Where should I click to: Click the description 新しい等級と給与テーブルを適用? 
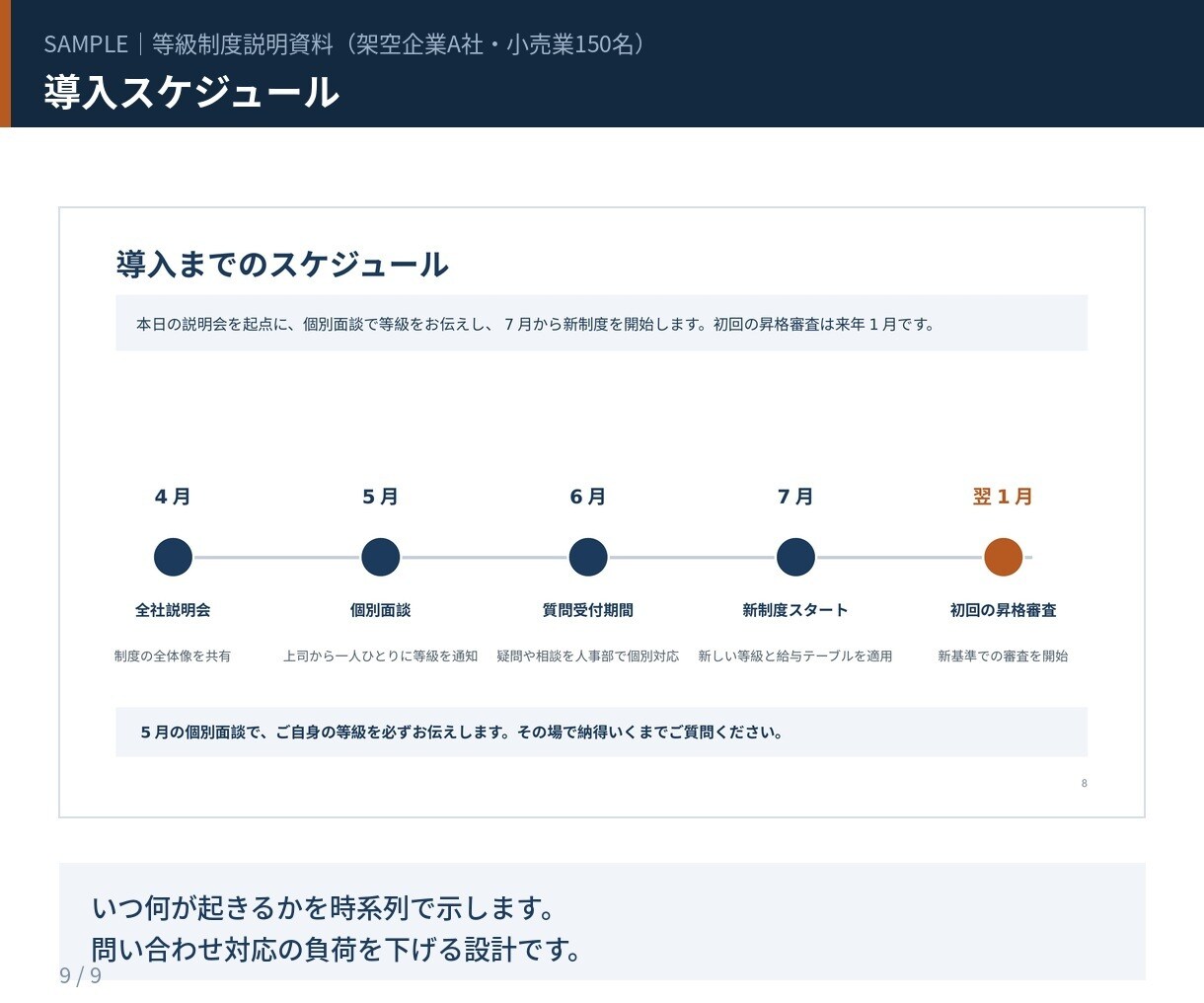[795, 656]
